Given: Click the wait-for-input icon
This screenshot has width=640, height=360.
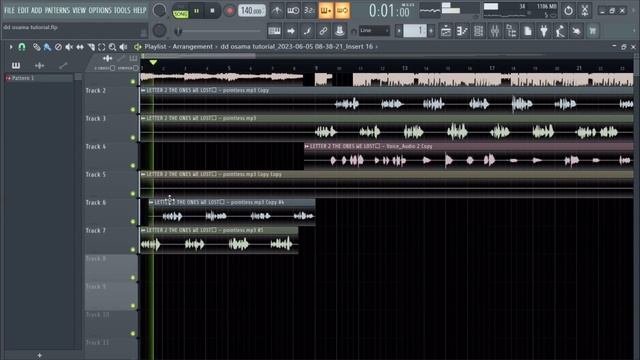Looking at the screenshot, I should coord(293,11).
